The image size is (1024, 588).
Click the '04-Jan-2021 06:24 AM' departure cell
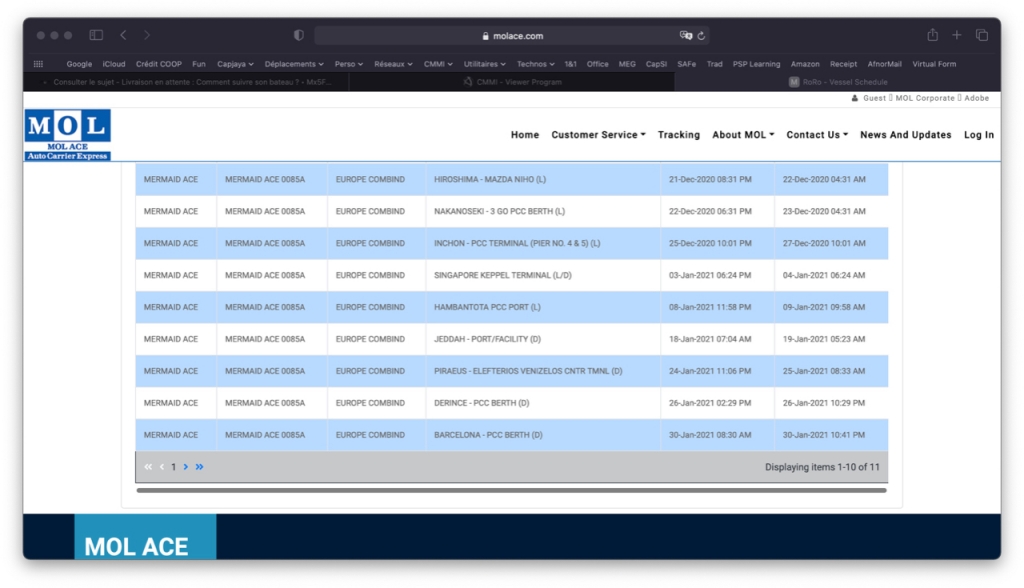coord(831,275)
